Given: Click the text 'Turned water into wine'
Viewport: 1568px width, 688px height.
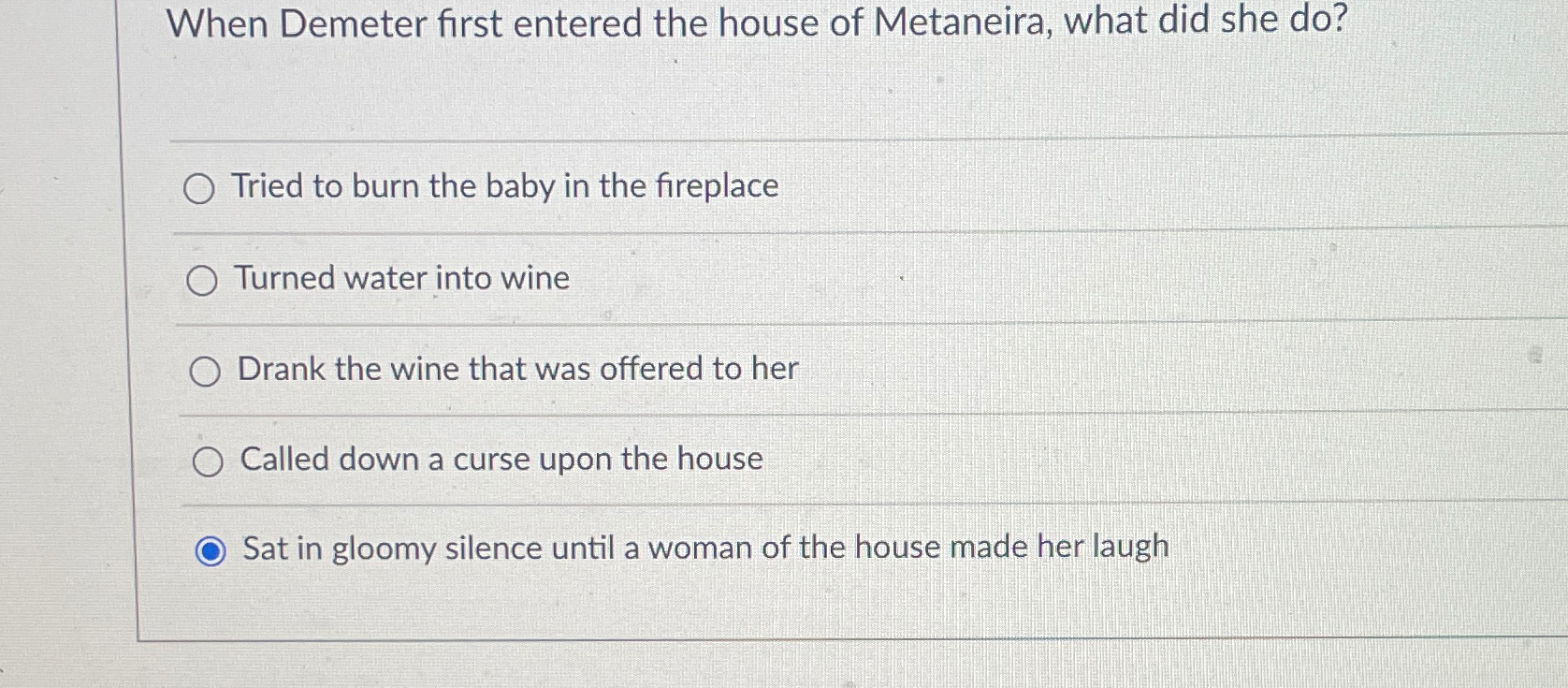Looking at the screenshot, I should pos(402,278).
